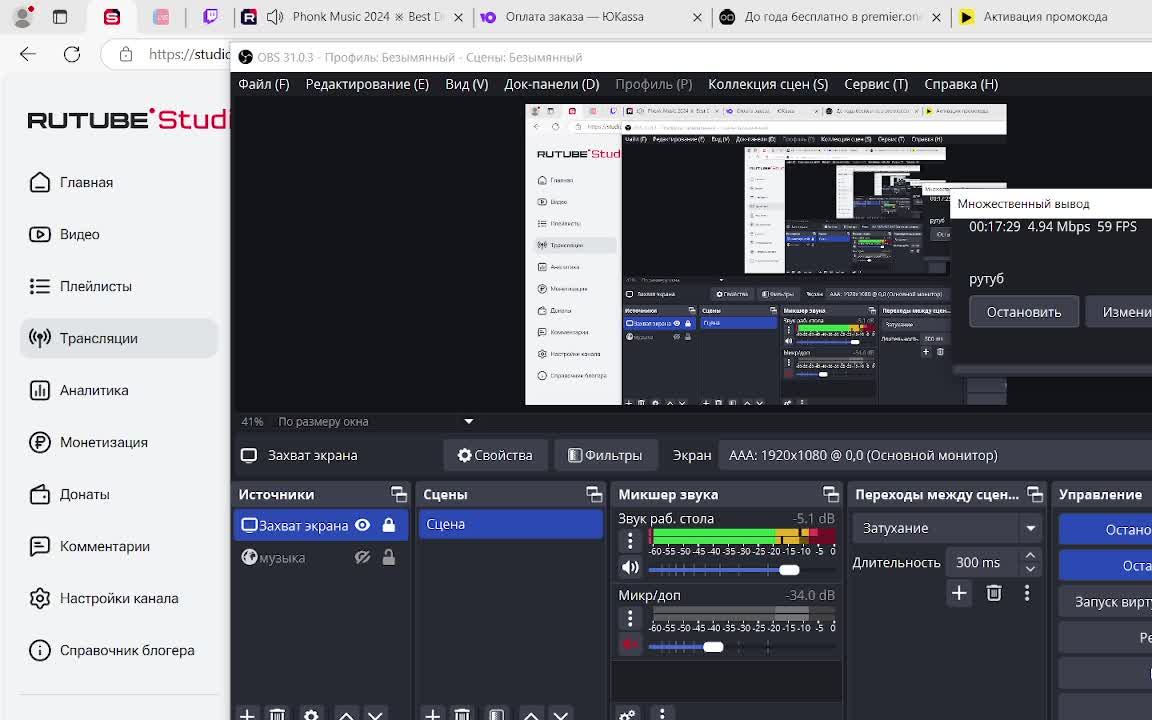Open OBS Справка menu
The image size is (1152, 720).
pos(961,84)
